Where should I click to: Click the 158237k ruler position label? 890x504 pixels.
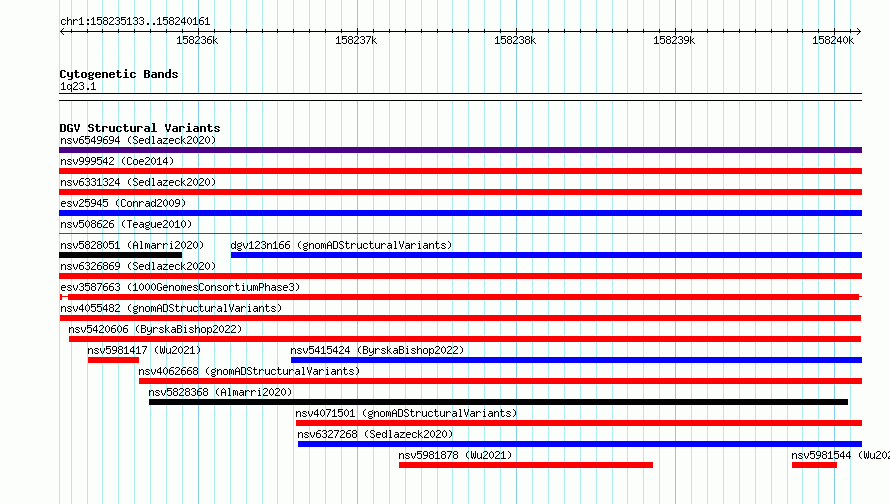[356, 40]
